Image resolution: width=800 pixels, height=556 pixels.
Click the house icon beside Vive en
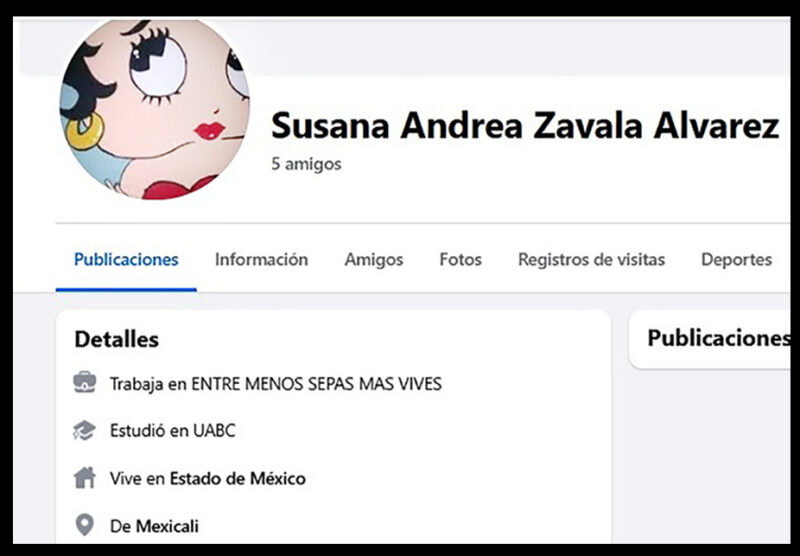[x=85, y=478]
